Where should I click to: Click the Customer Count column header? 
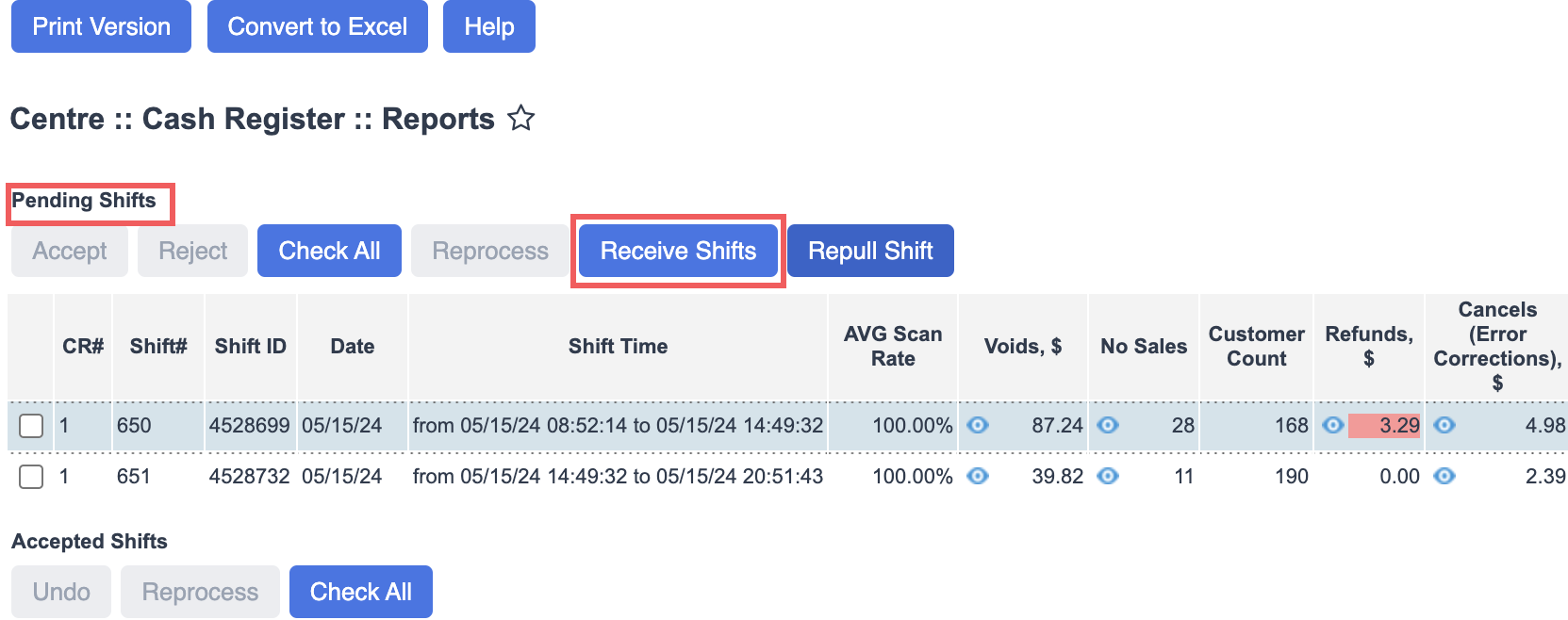point(1257,347)
